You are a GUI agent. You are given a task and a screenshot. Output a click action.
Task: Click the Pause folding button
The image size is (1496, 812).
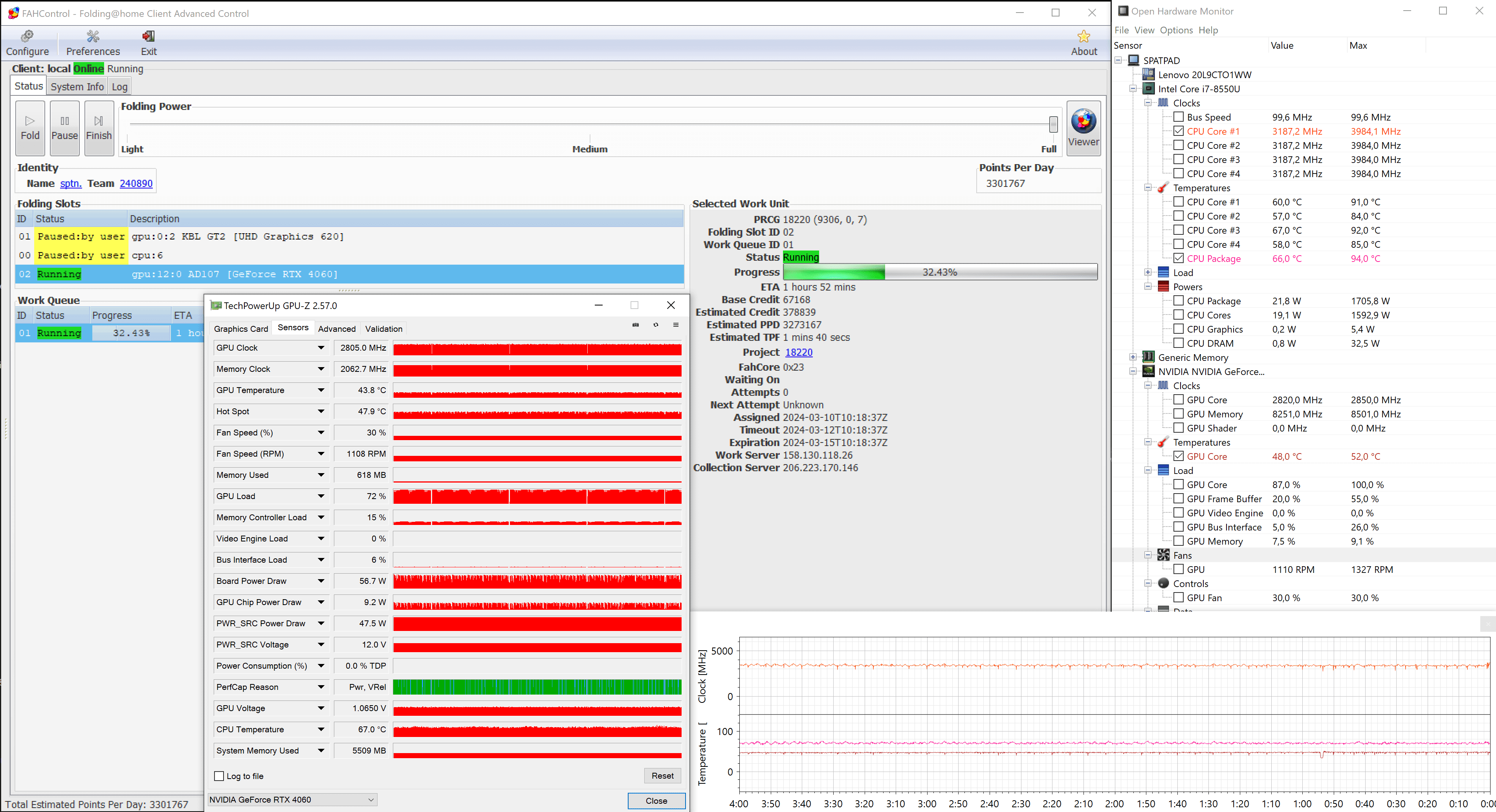(64, 128)
